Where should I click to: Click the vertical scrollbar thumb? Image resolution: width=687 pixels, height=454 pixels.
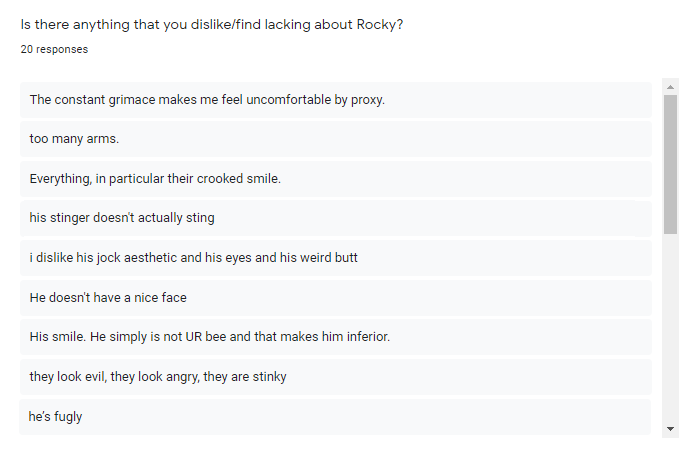(670, 165)
